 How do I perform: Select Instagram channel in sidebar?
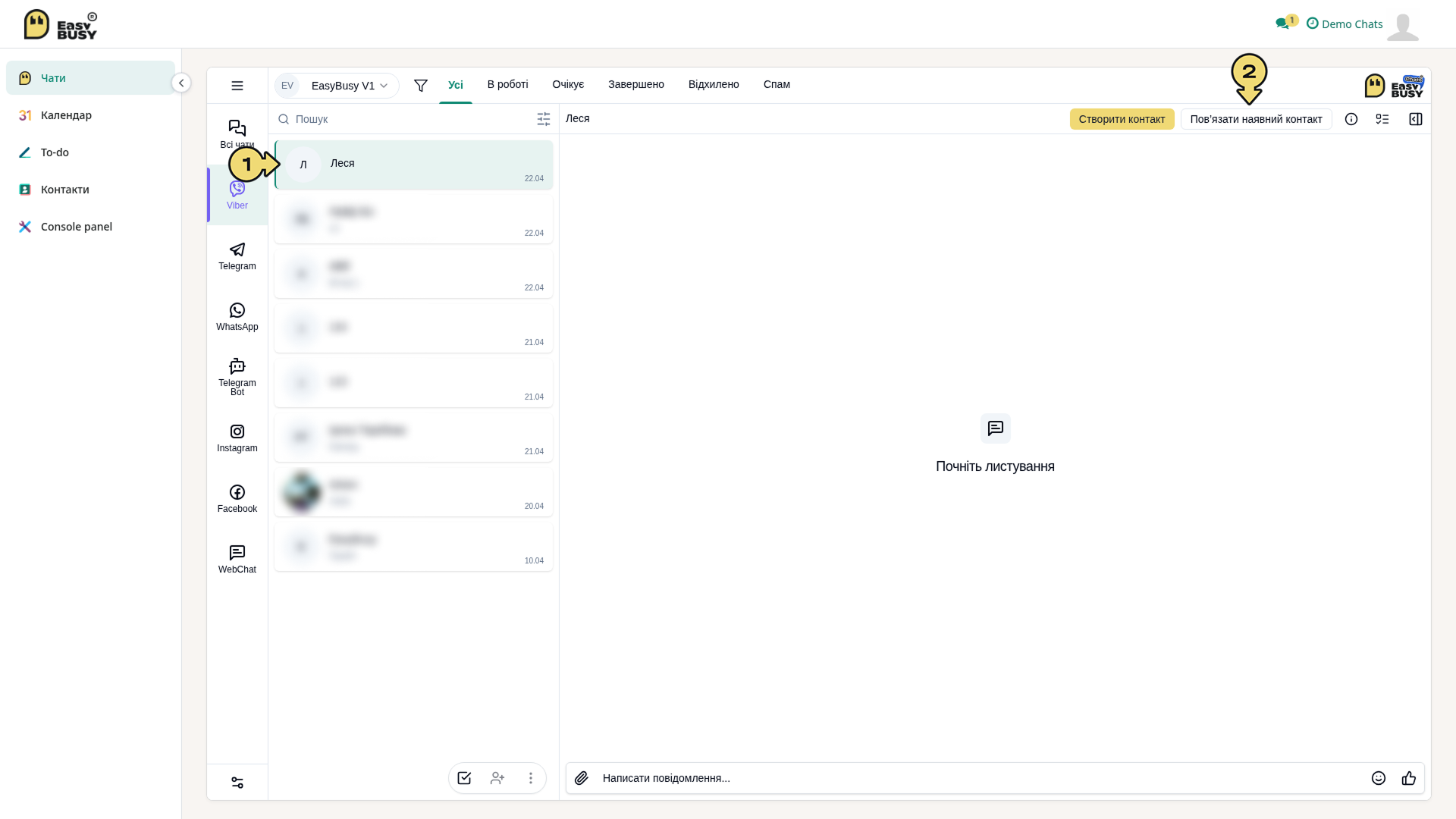(x=237, y=438)
